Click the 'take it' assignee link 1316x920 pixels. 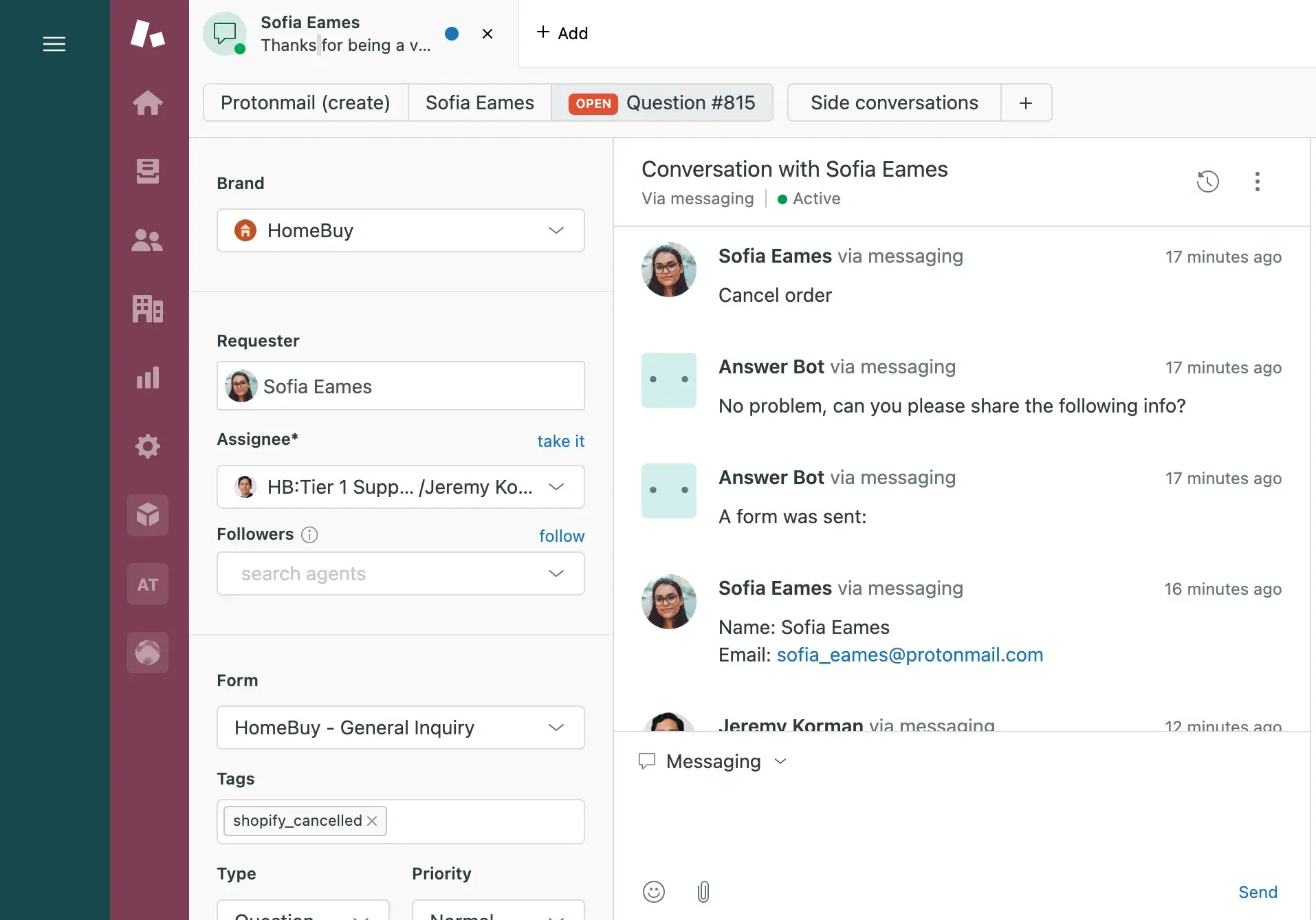pyautogui.click(x=561, y=441)
